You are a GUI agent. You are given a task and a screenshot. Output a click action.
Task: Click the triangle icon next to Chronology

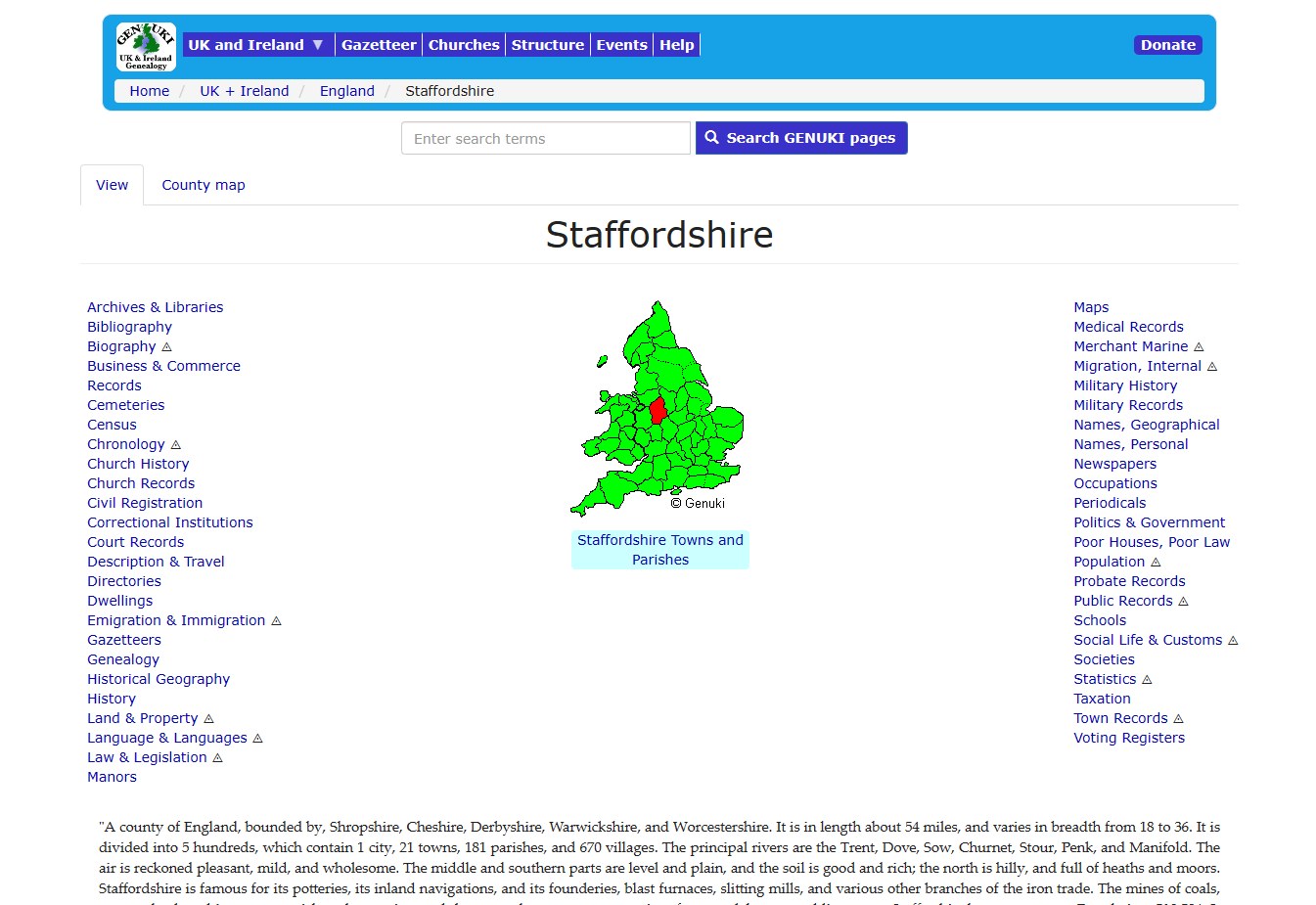pos(176,445)
